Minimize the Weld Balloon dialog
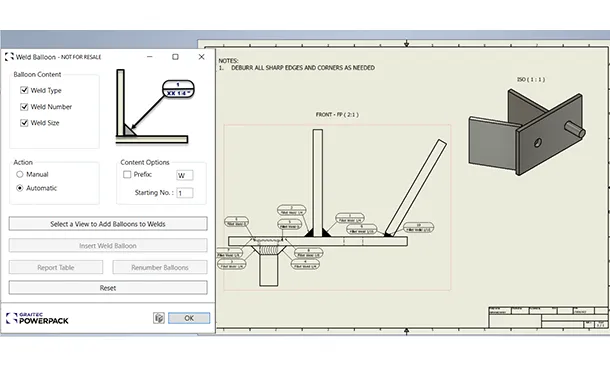 pos(149,57)
